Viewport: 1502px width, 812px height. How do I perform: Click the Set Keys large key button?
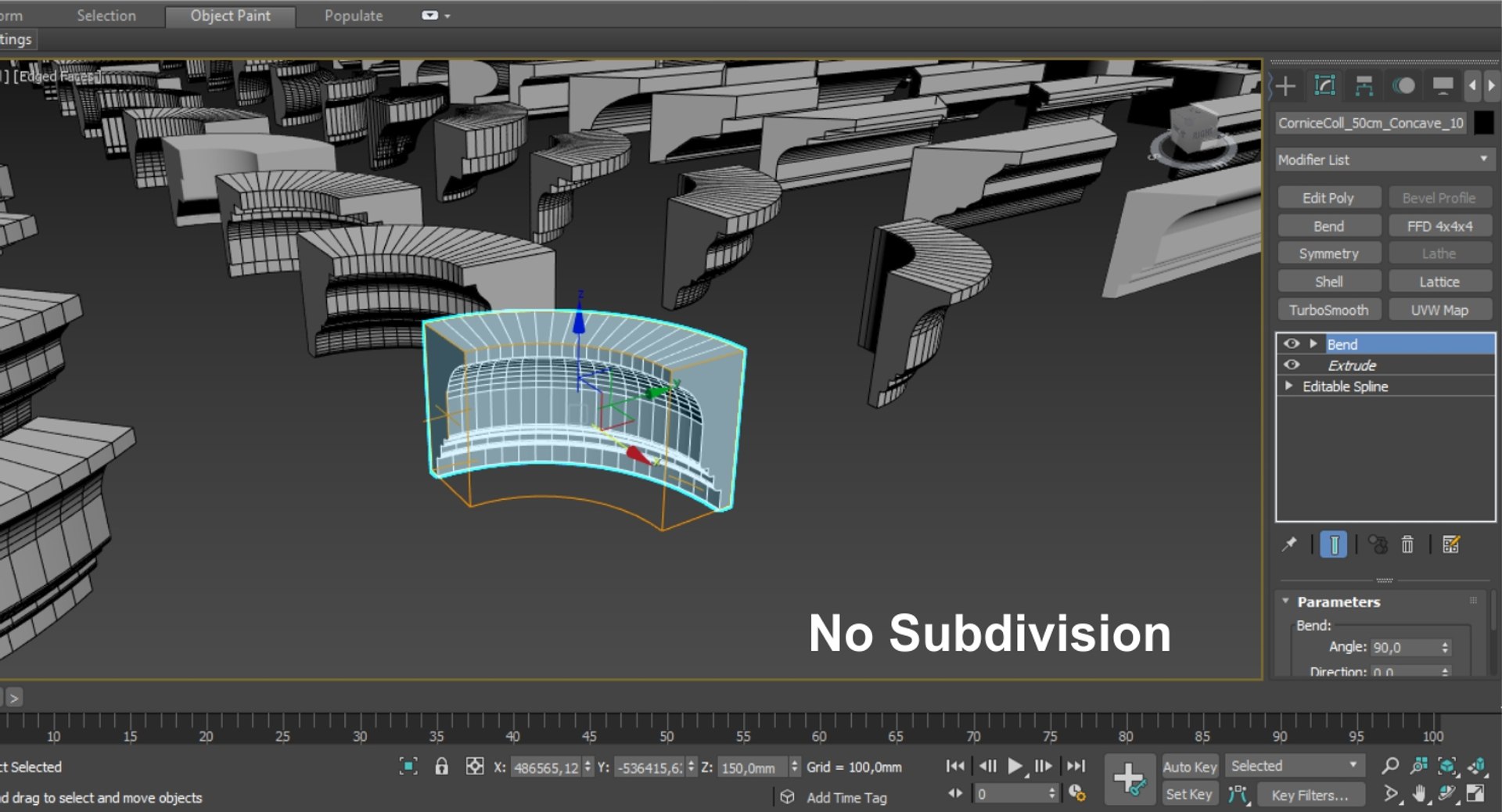tap(1129, 779)
